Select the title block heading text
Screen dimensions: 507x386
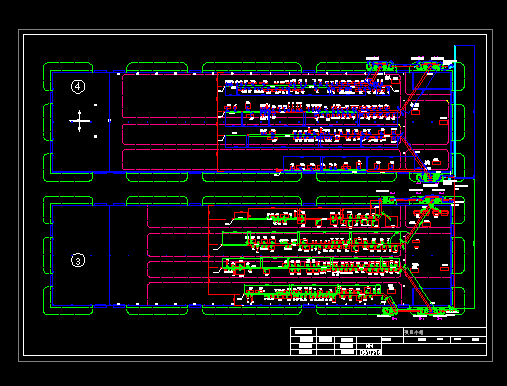tap(413, 332)
